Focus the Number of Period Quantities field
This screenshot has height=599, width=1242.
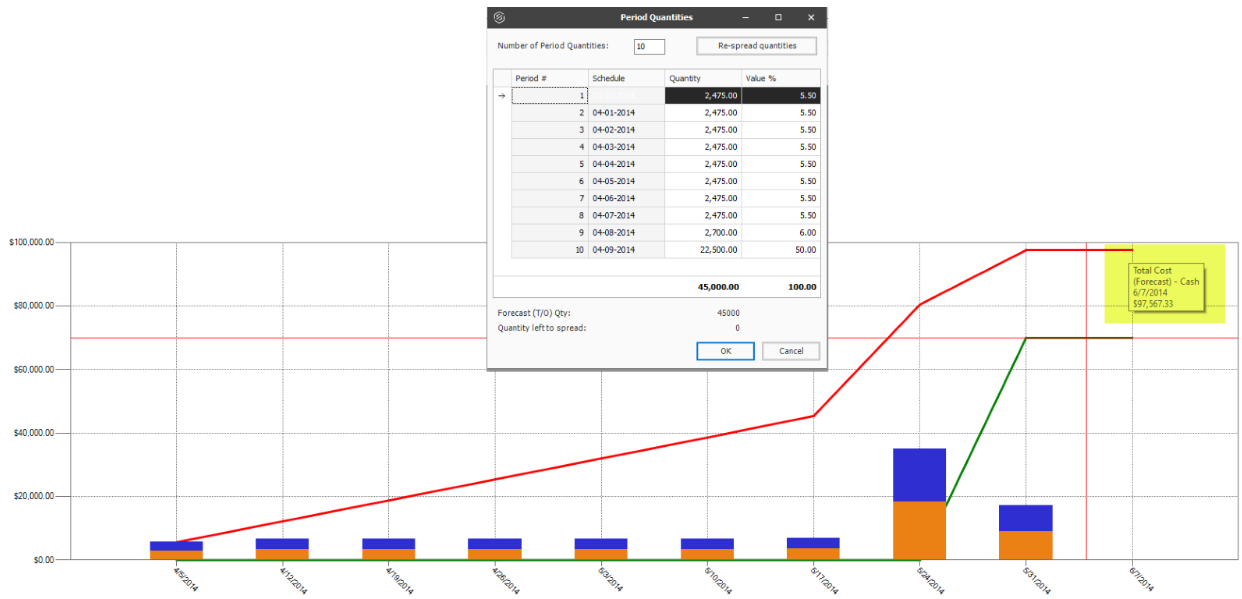click(649, 47)
